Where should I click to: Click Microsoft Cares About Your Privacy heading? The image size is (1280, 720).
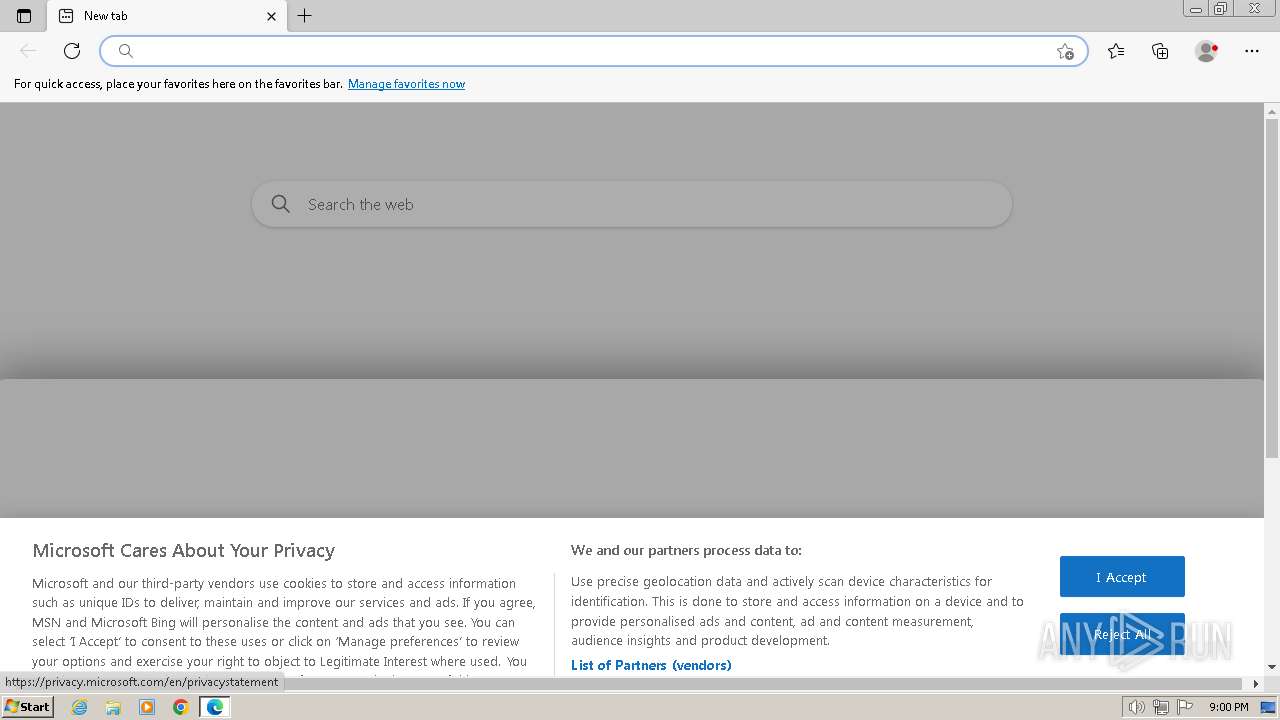(183, 550)
